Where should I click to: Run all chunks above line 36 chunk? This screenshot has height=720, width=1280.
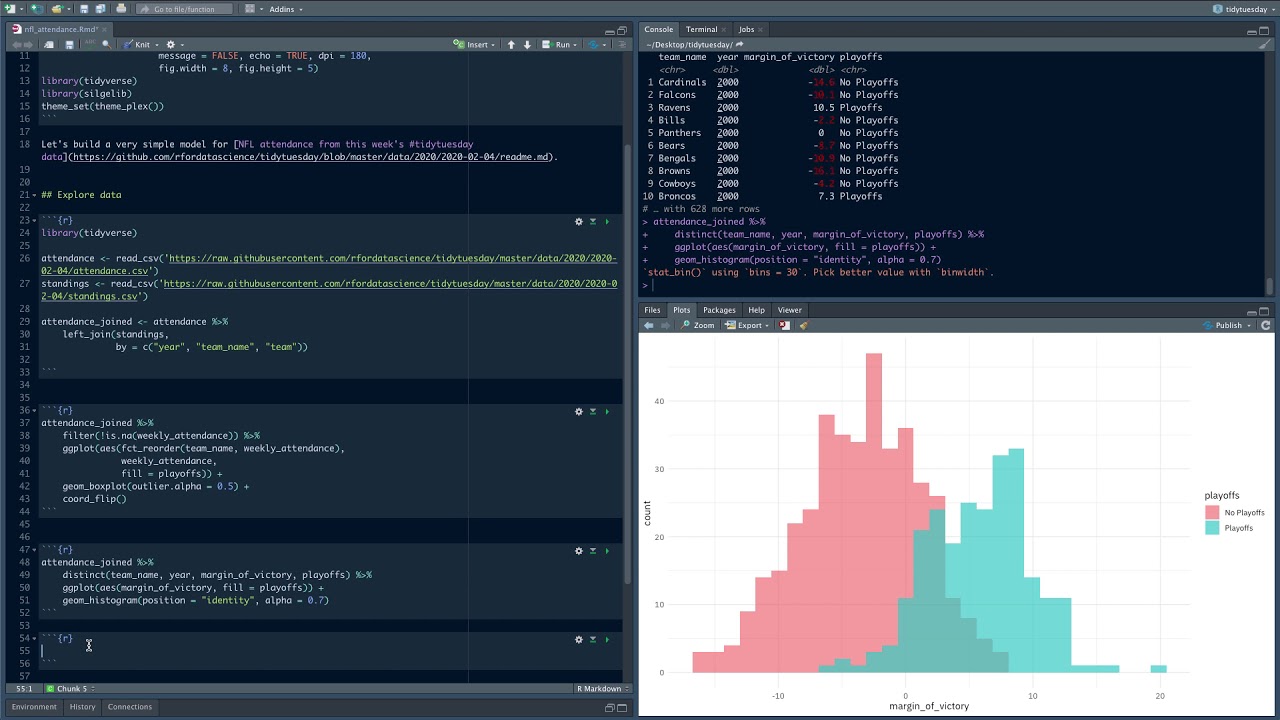point(592,411)
